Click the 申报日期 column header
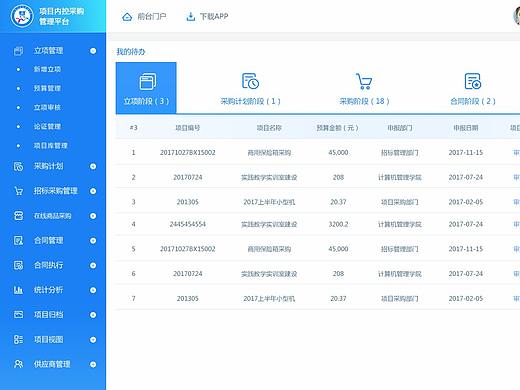This screenshot has width=520, height=390. pos(466,128)
